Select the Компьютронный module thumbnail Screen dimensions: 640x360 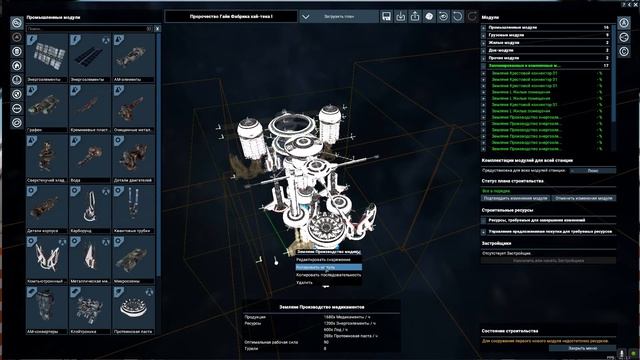pyautogui.click(x=47, y=260)
